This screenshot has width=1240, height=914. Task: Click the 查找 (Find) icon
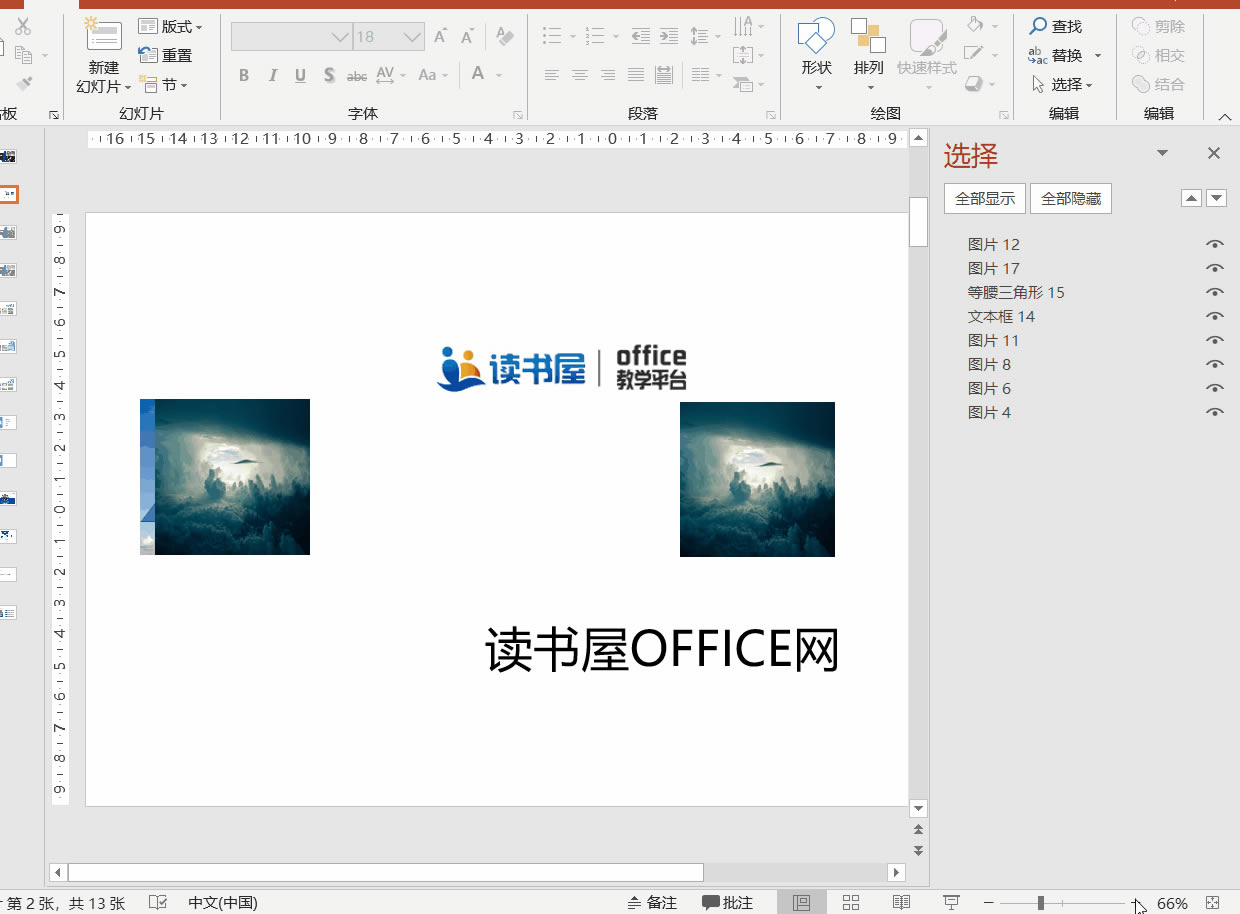[x=1056, y=27]
